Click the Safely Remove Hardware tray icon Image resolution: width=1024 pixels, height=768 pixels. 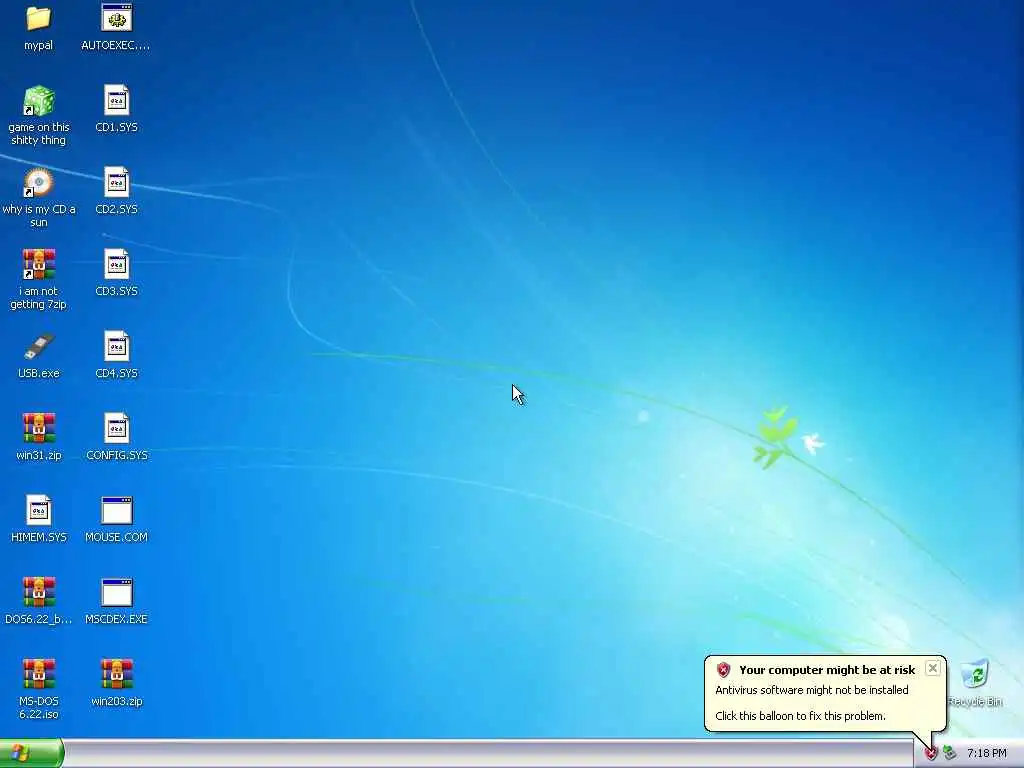(950, 754)
